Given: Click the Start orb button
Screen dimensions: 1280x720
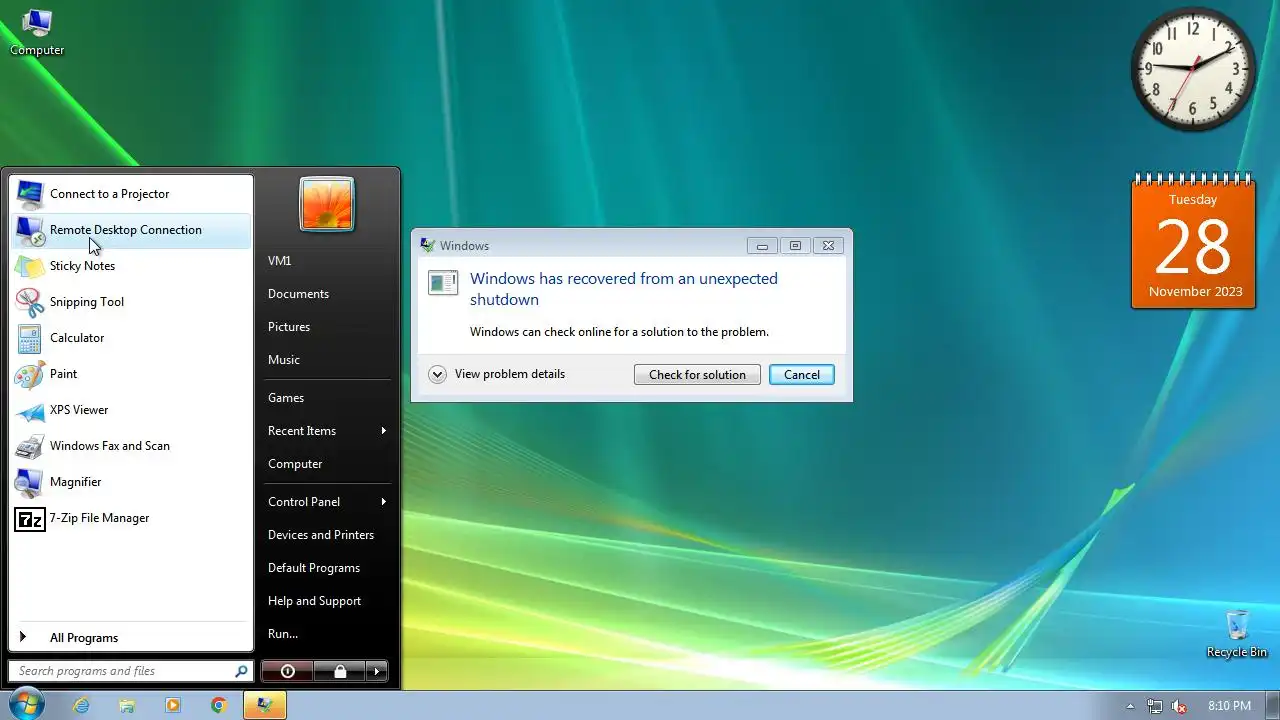Looking at the screenshot, I should (x=27, y=705).
